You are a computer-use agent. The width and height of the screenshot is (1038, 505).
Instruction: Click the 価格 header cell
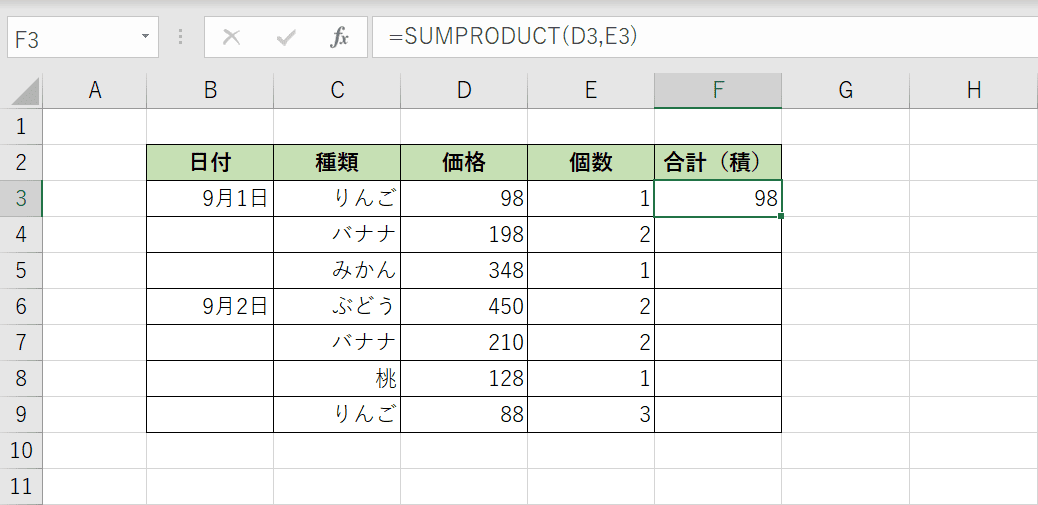click(x=464, y=162)
